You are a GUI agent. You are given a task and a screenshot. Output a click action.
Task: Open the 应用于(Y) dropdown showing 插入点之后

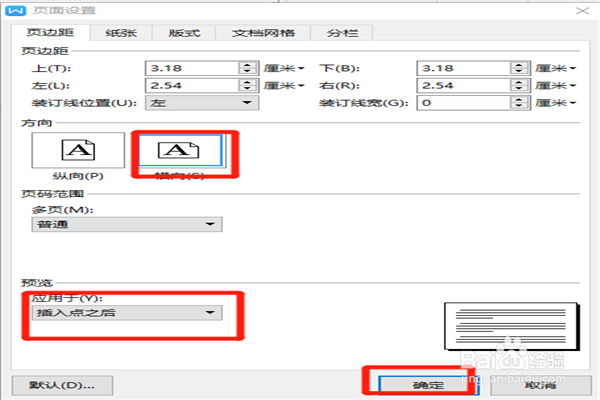[x=127, y=313]
